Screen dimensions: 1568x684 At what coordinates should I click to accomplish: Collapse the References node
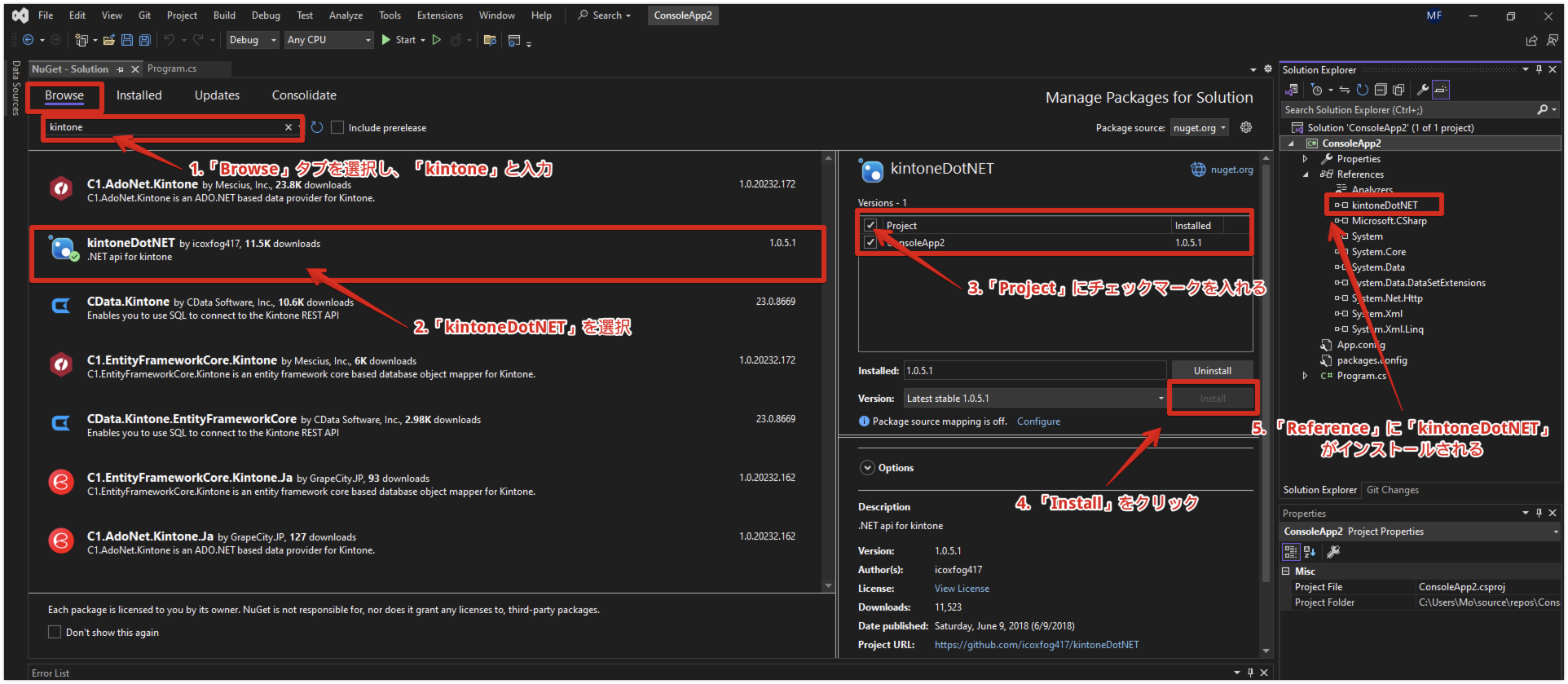click(x=1306, y=174)
